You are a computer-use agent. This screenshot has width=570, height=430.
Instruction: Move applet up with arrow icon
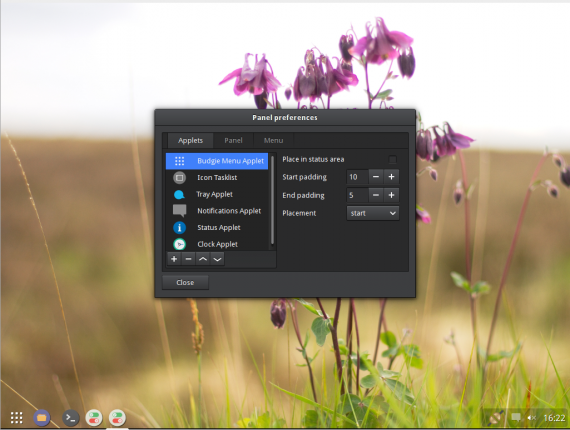tap(203, 259)
